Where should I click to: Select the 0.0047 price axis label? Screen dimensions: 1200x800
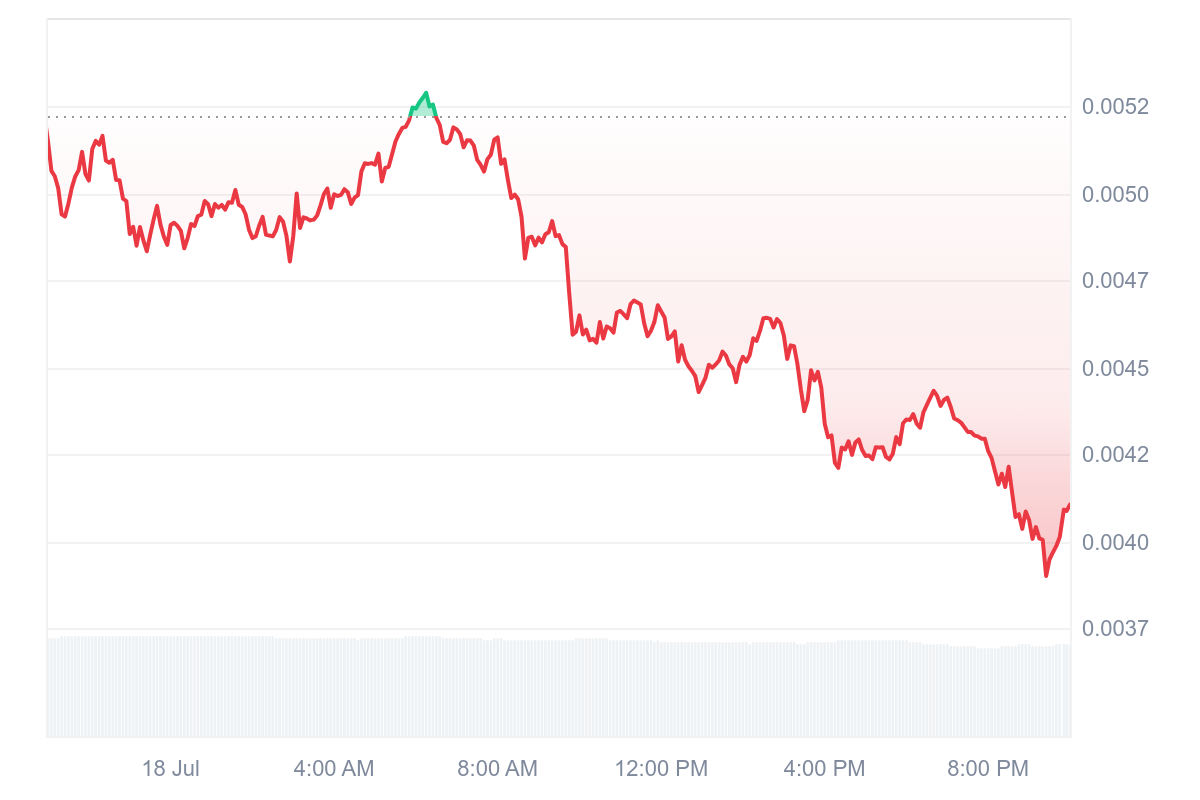tap(1115, 281)
